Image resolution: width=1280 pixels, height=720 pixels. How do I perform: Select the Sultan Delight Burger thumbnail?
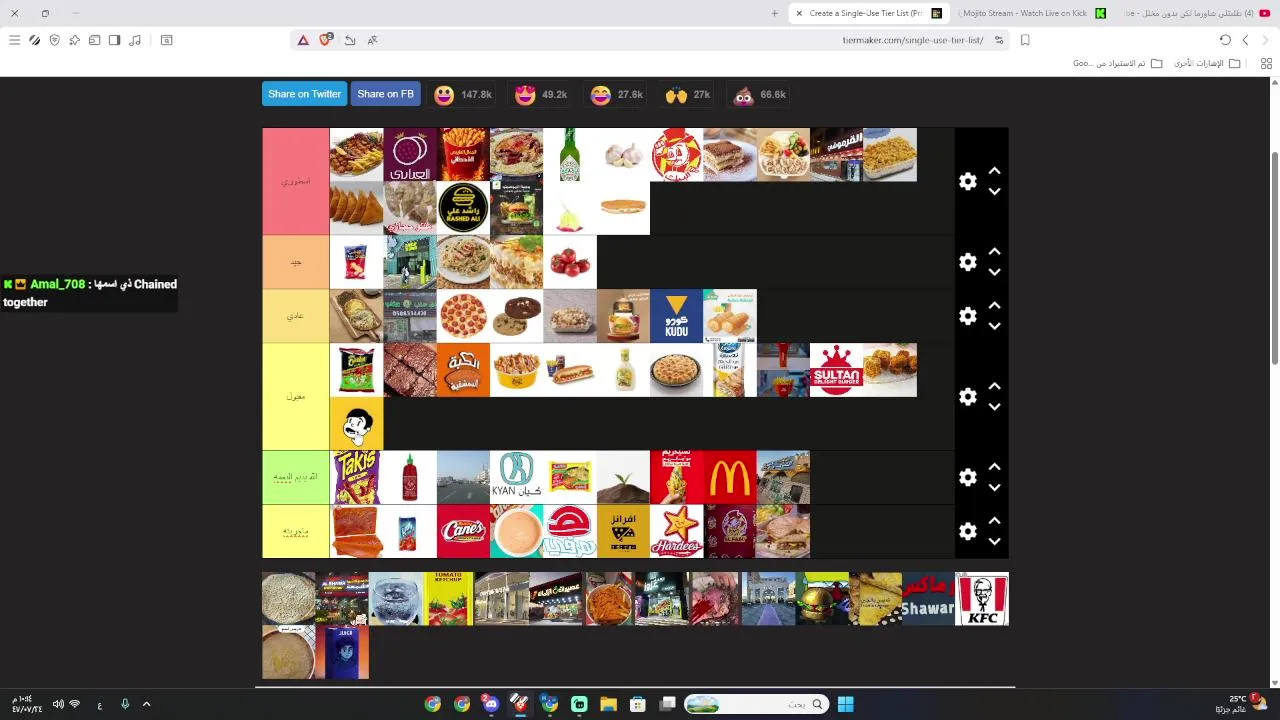coord(836,370)
